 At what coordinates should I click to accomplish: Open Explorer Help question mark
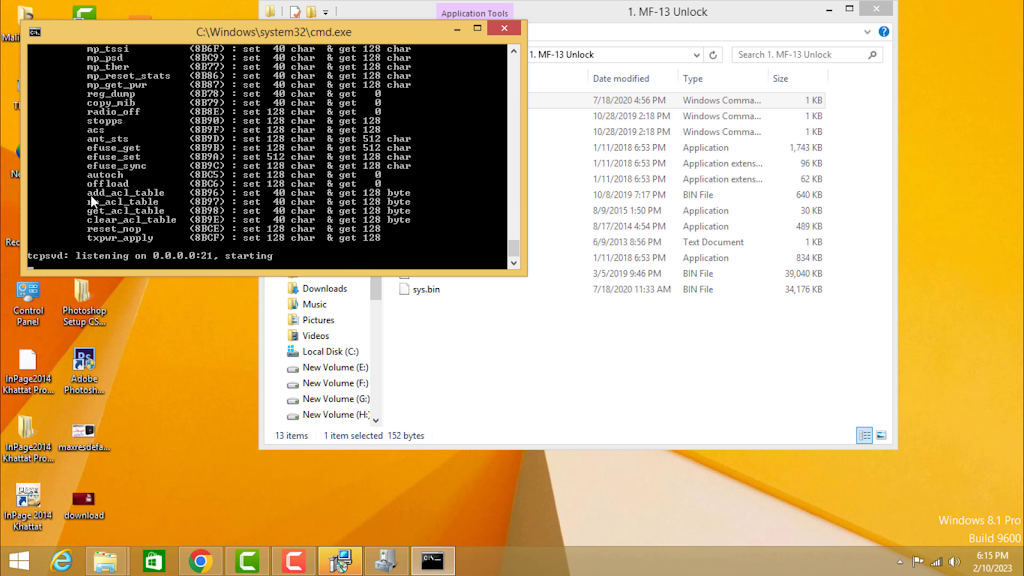pos(884,31)
